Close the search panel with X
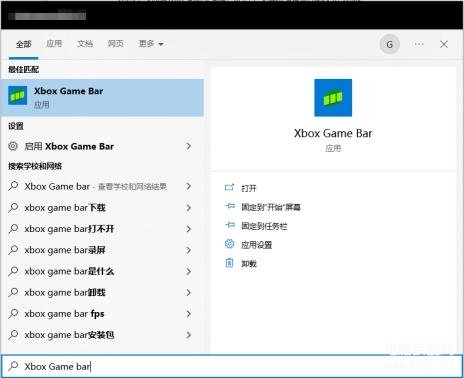The width and height of the screenshot is (464, 378). coord(444,44)
